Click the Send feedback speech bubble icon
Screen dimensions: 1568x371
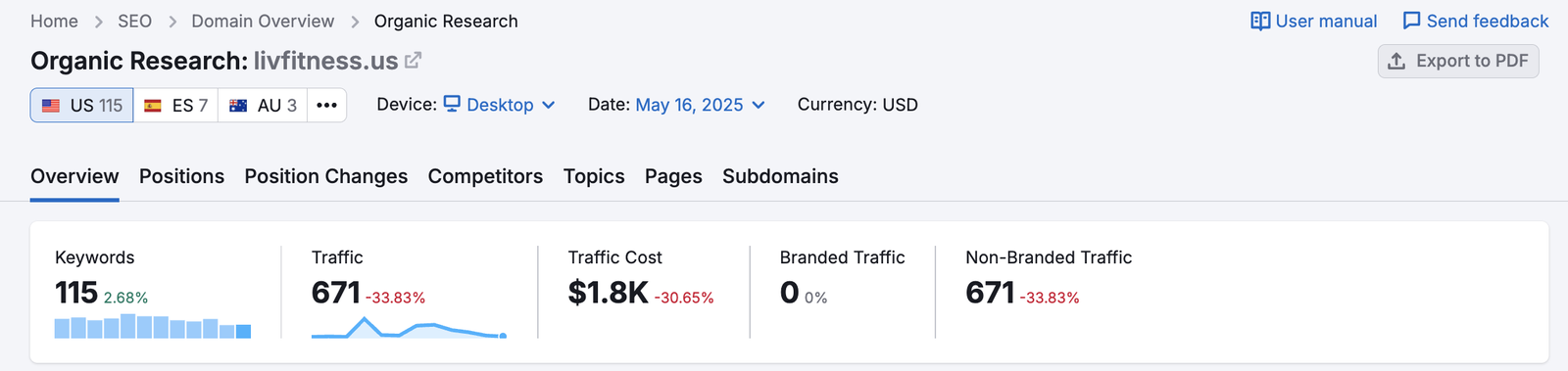coord(1411,22)
